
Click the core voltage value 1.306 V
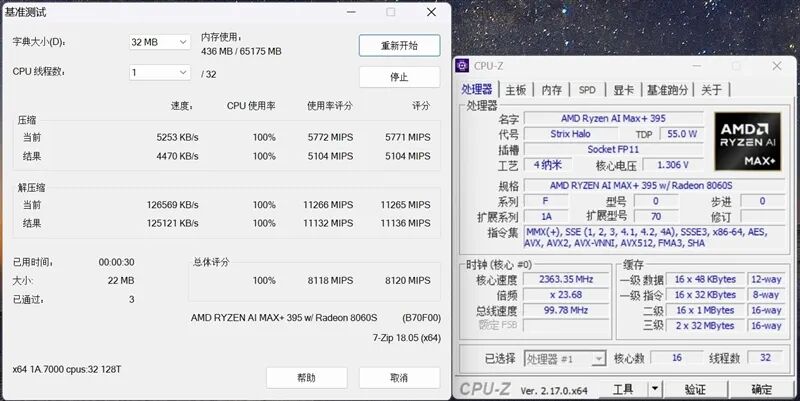pyautogui.click(x=673, y=165)
